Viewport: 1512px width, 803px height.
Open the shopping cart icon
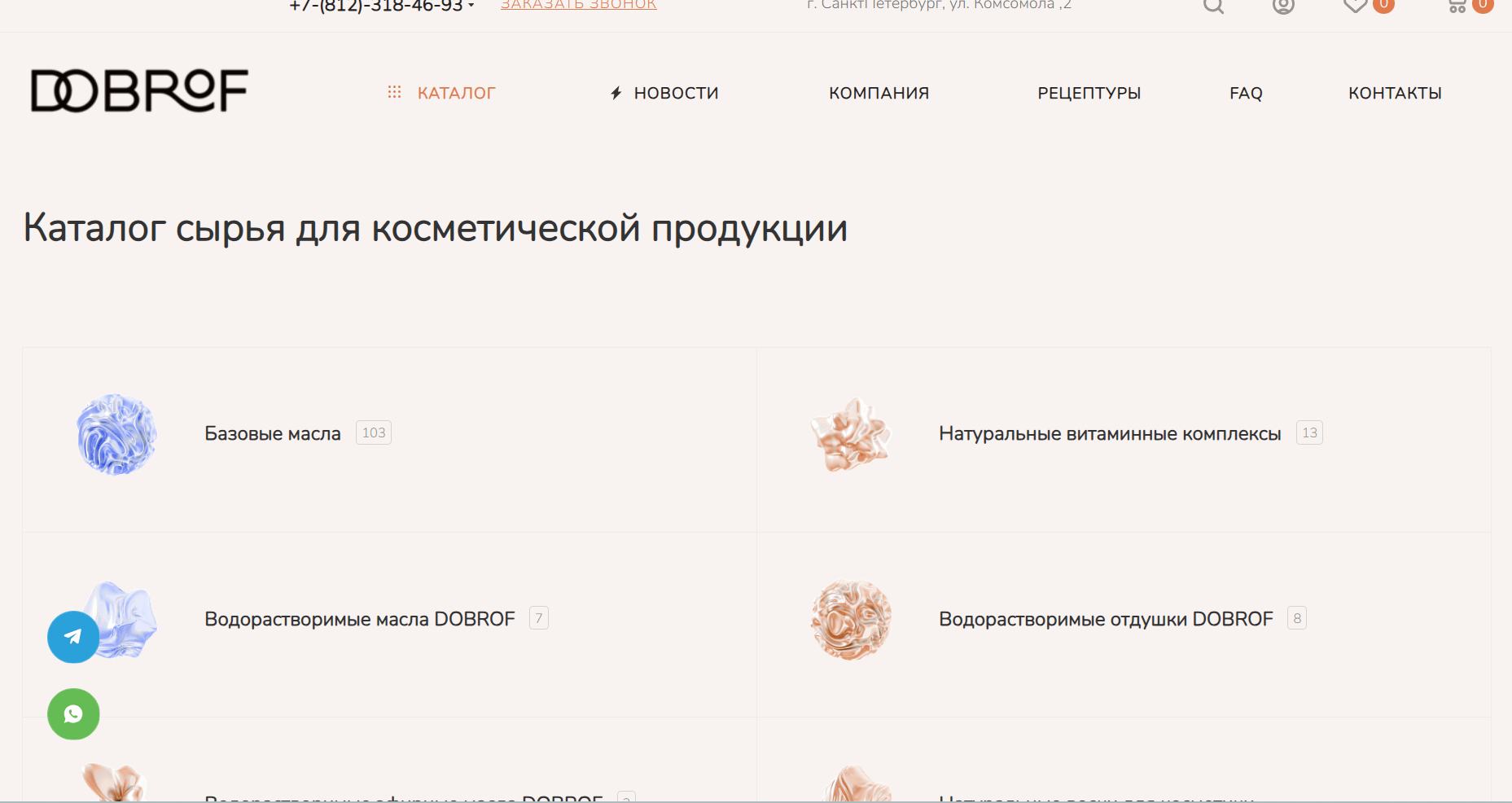click(1457, 6)
